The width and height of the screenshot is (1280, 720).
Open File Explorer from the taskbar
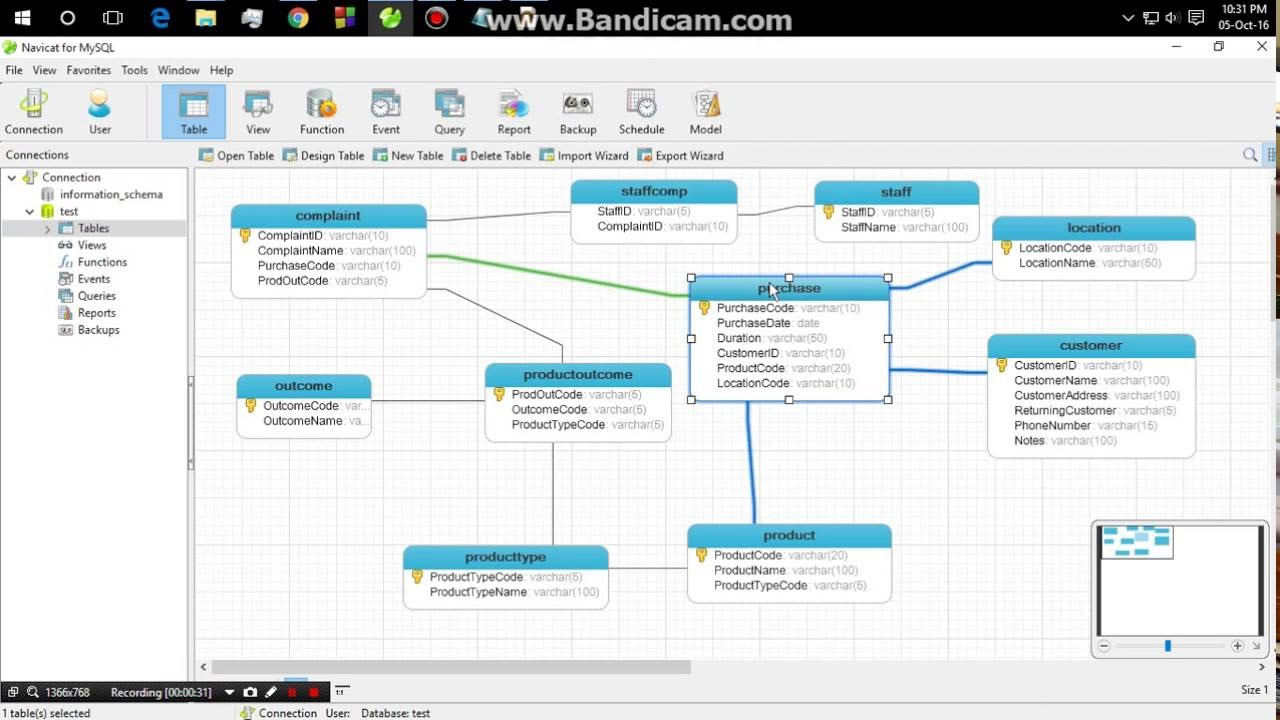(x=206, y=18)
